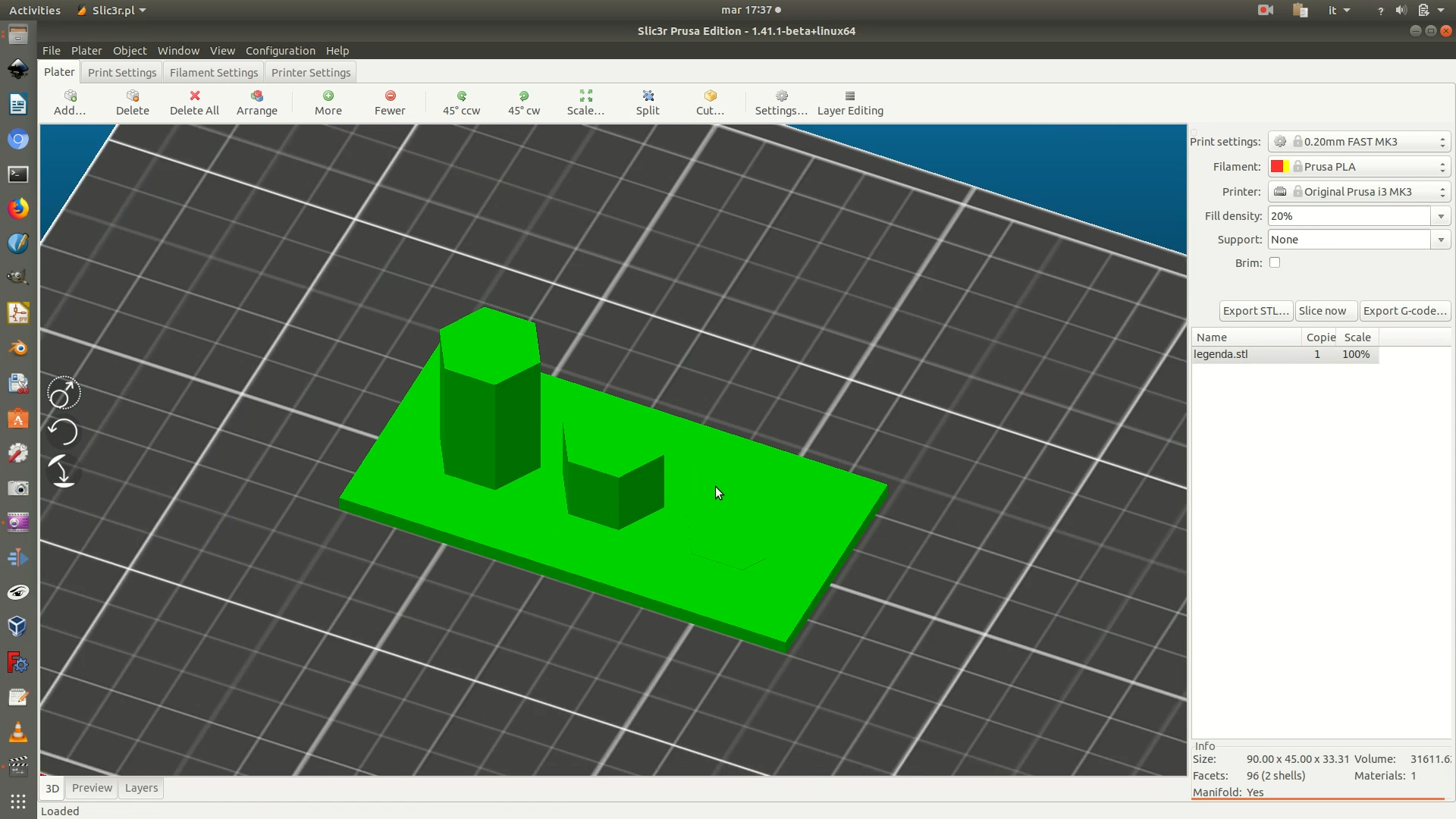
Task: Show applications grid in the dock
Action: click(x=18, y=802)
